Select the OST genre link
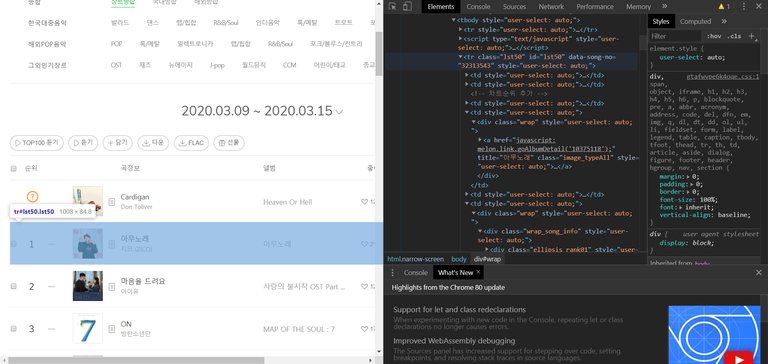 116,65
